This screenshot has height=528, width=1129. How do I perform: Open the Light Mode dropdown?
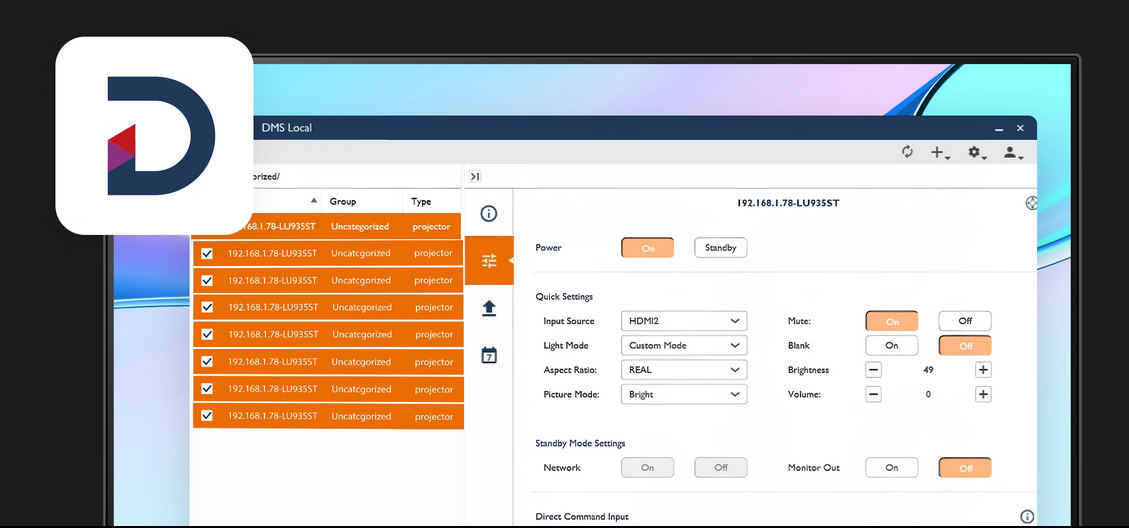tap(684, 346)
